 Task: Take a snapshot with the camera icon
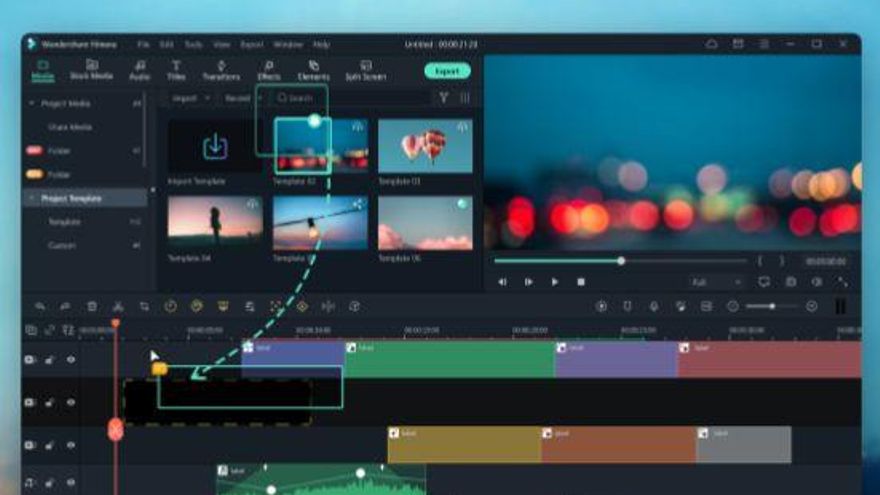click(790, 282)
